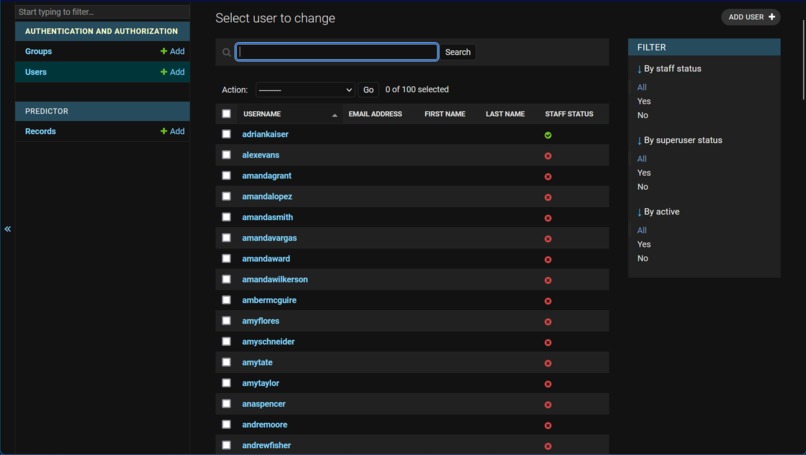Click the plus icon on Add User button
The height and width of the screenshot is (455, 806).
click(x=772, y=17)
